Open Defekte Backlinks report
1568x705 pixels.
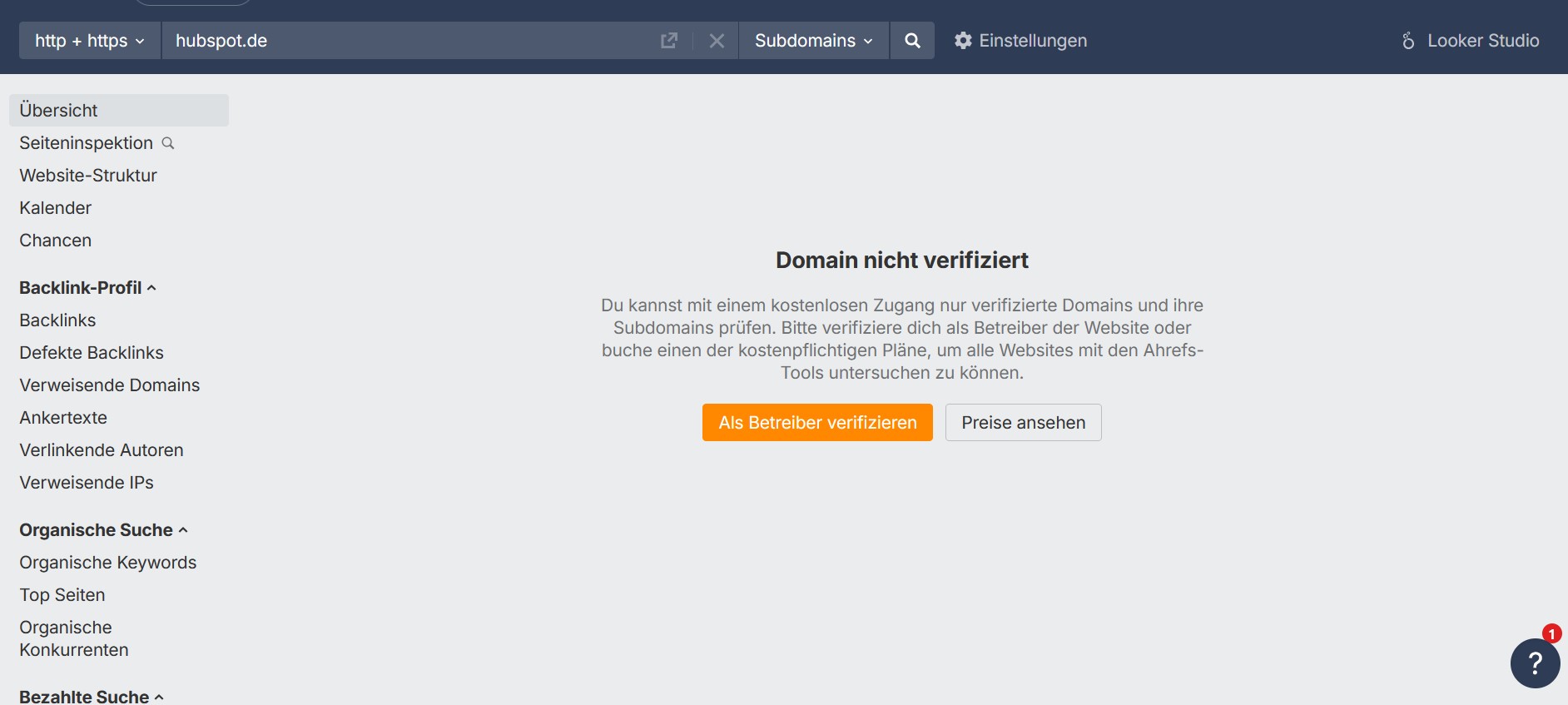coord(92,353)
